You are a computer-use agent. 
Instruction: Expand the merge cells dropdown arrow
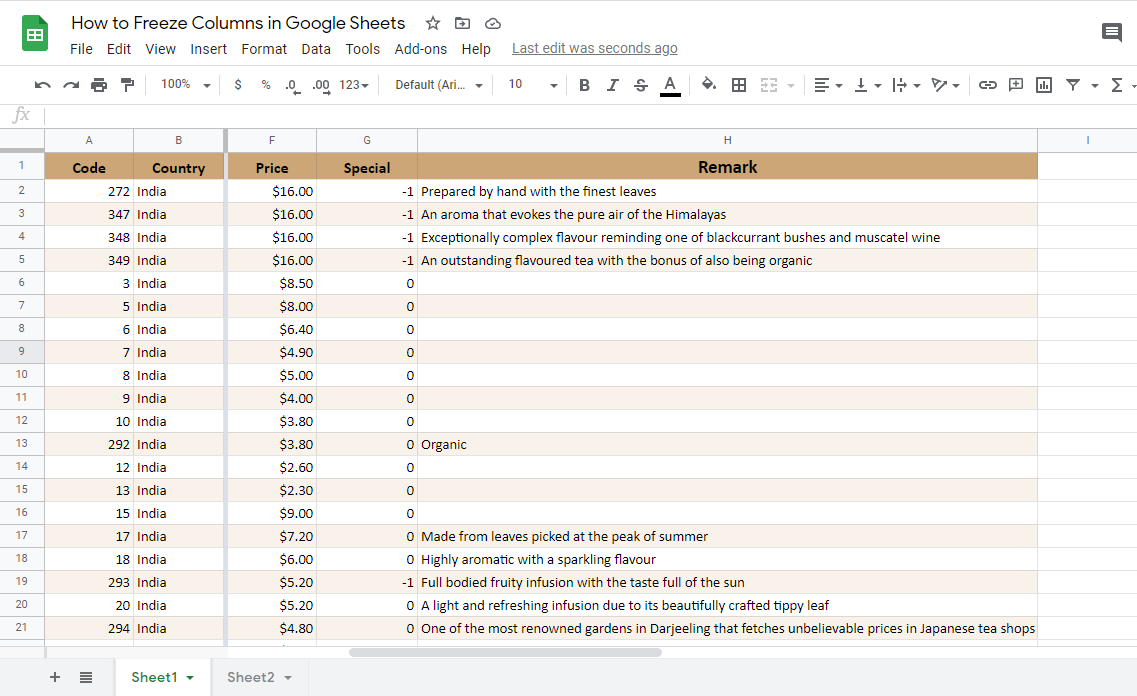[791, 86]
